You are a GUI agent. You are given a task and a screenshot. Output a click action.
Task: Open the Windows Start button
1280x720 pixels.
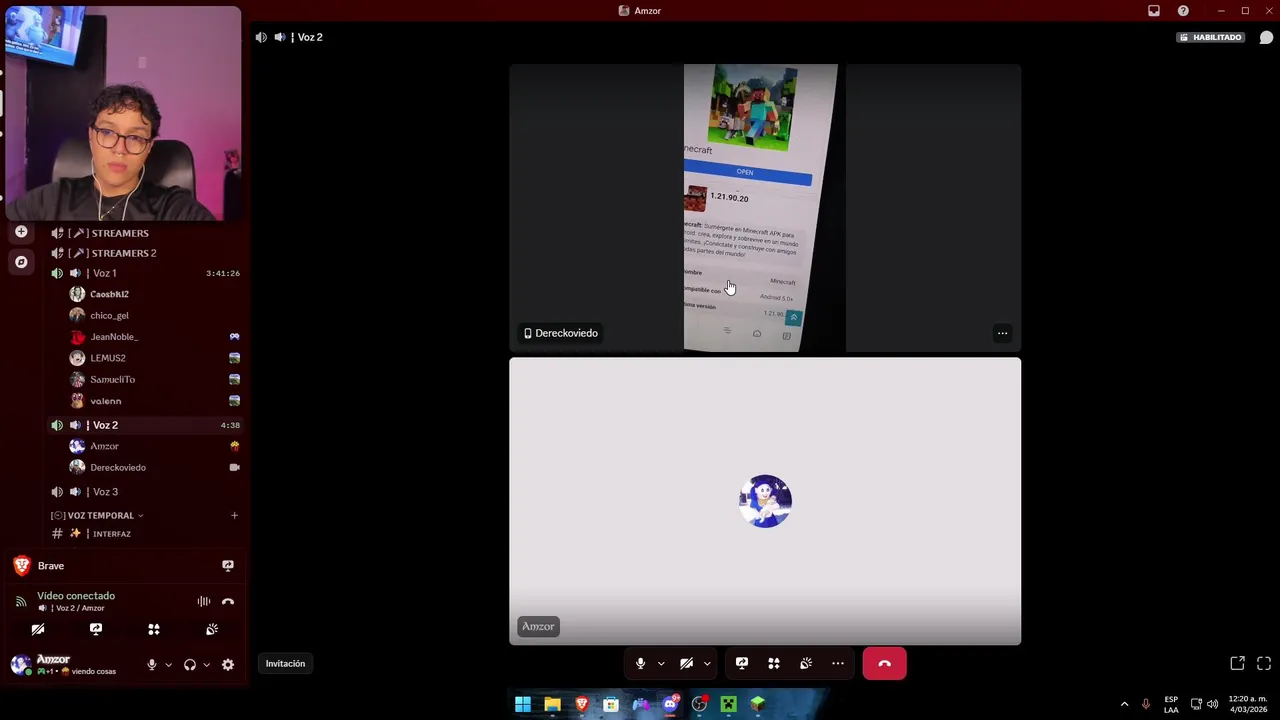click(523, 704)
